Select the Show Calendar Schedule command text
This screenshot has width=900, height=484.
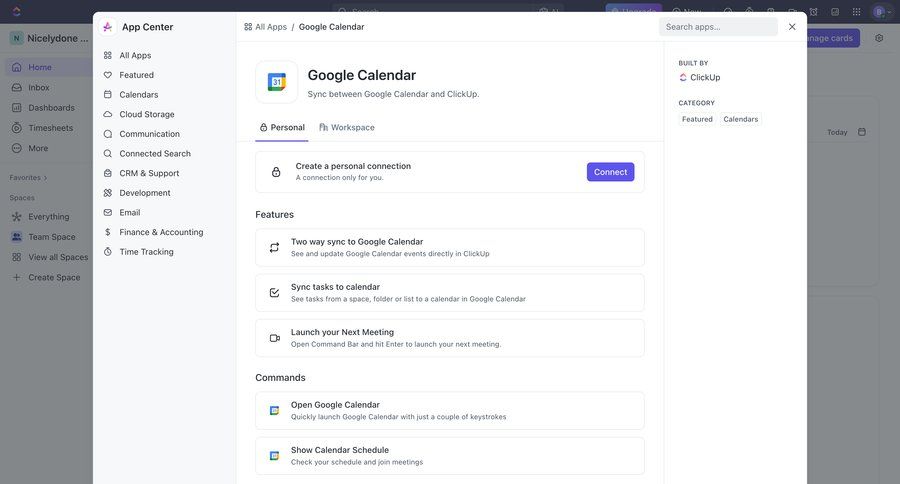340,450
